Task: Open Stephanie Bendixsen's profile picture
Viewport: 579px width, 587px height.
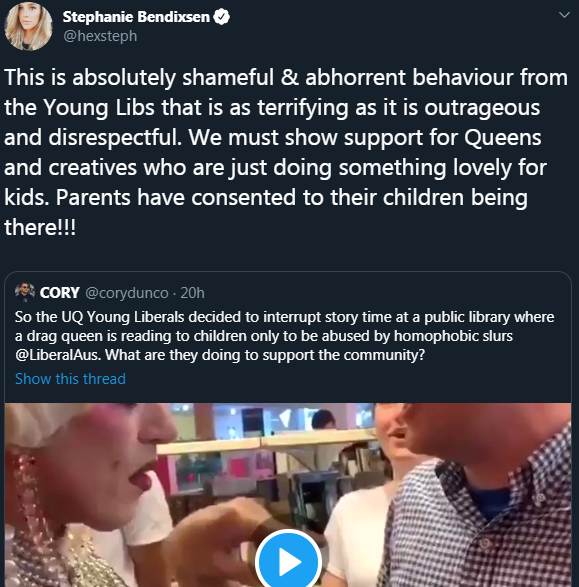Action: pos(28,26)
